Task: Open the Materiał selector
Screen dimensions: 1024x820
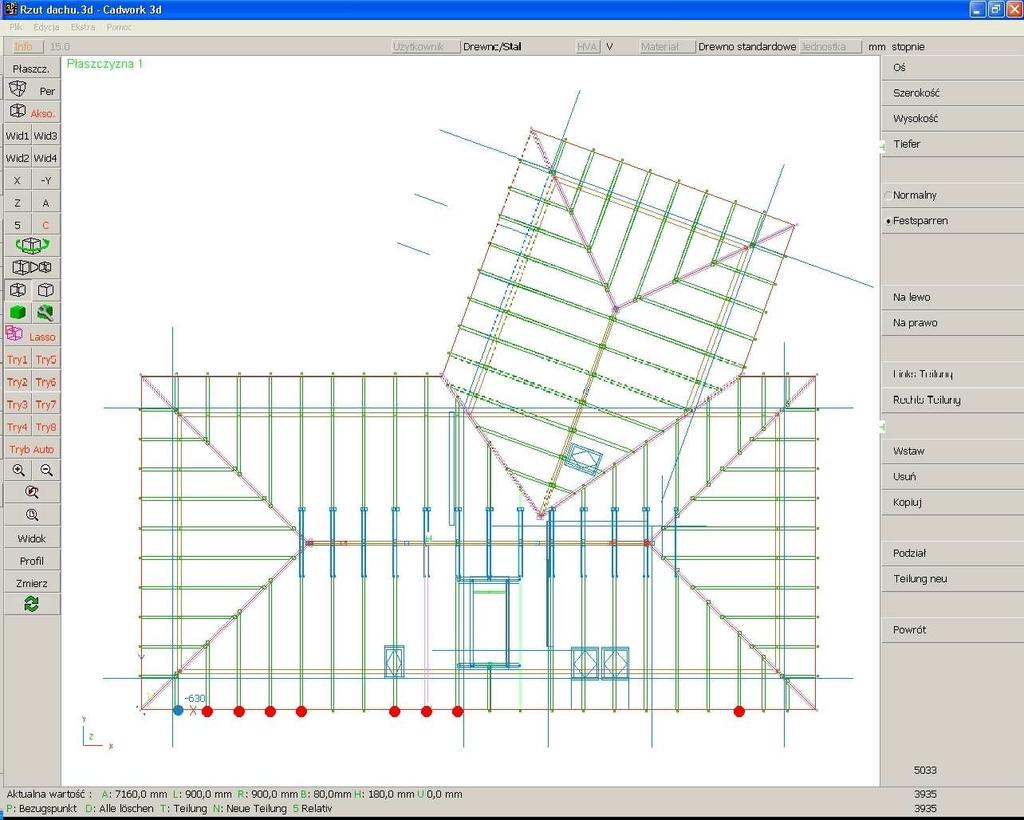Action: 667,46
